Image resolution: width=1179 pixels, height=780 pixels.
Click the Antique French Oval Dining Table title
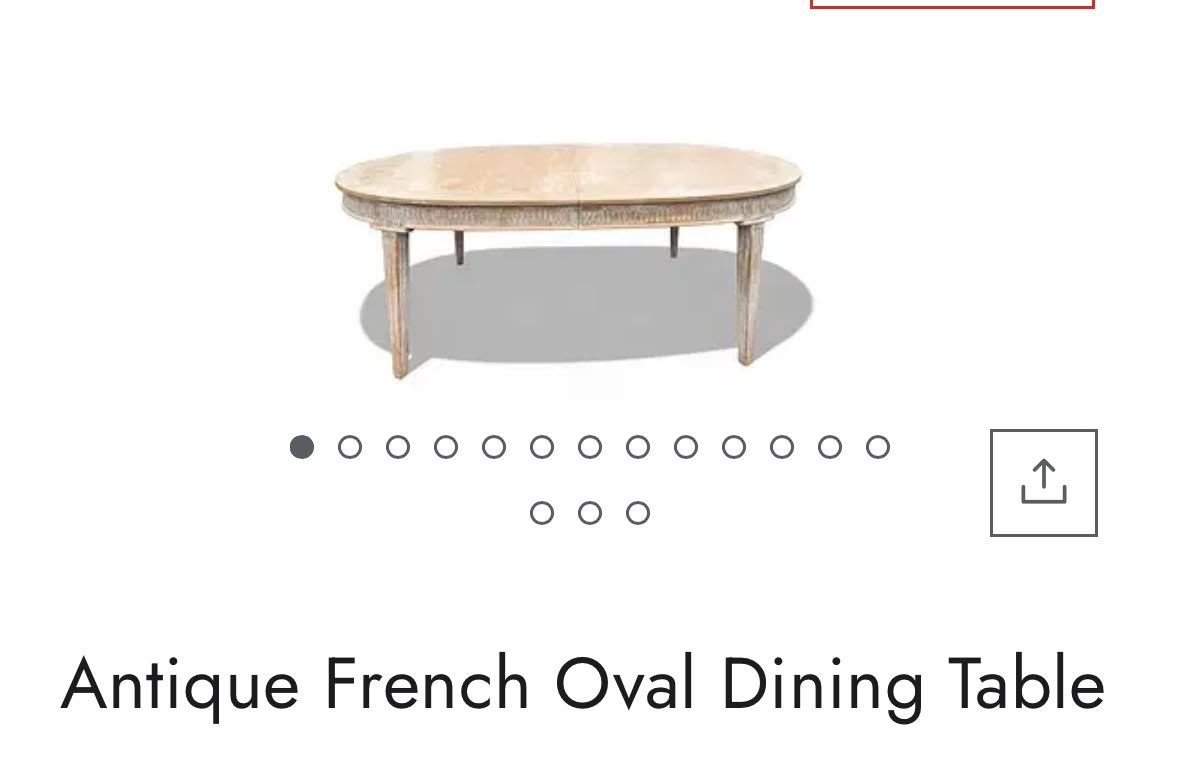[x=583, y=685]
